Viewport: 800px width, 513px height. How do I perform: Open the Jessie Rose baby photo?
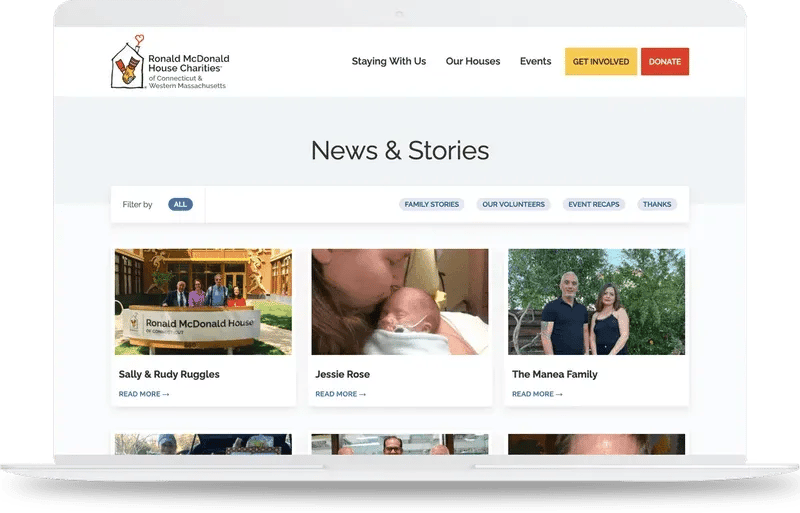[400, 302]
